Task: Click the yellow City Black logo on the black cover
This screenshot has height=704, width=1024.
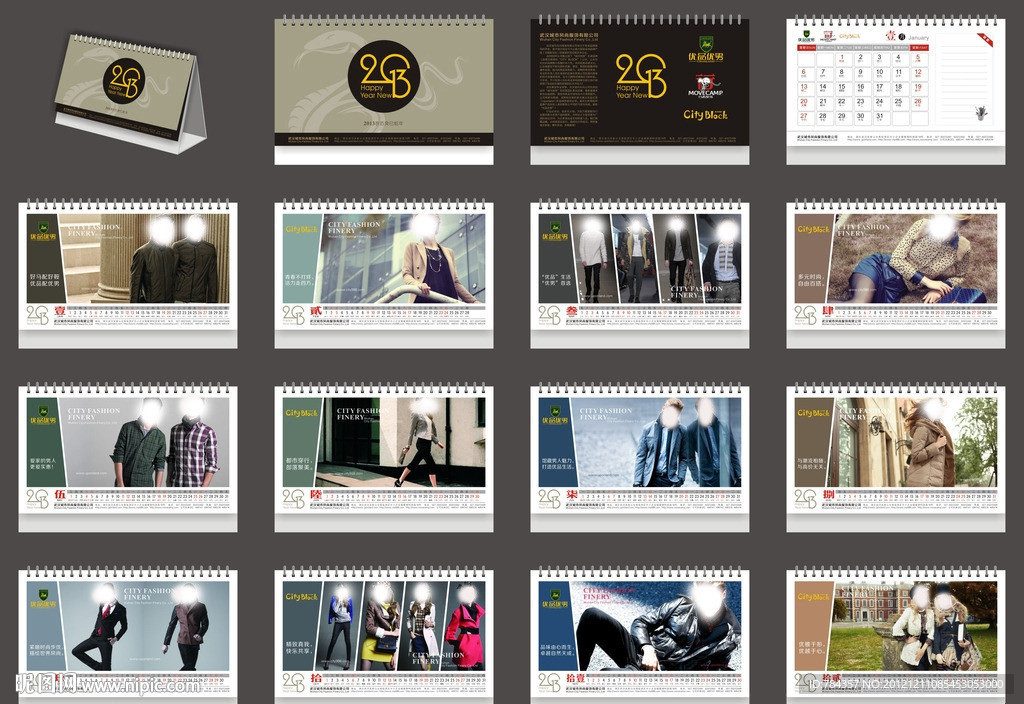Action: point(705,115)
